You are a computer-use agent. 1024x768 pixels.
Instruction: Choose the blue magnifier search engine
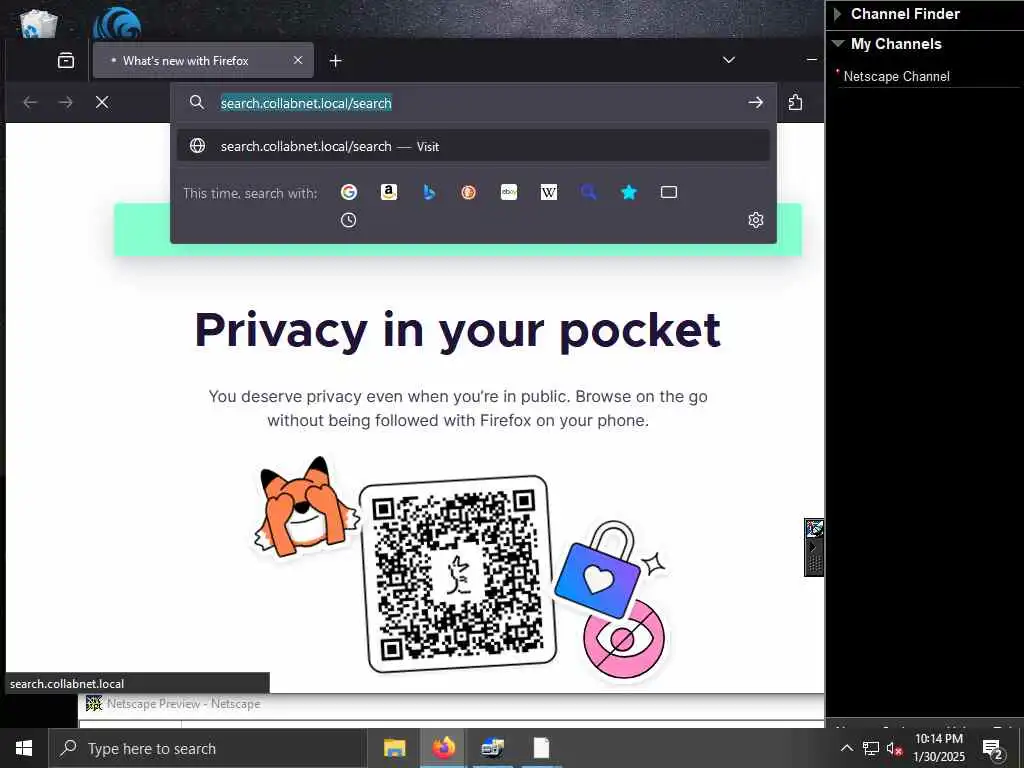click(x=588, y=192)
